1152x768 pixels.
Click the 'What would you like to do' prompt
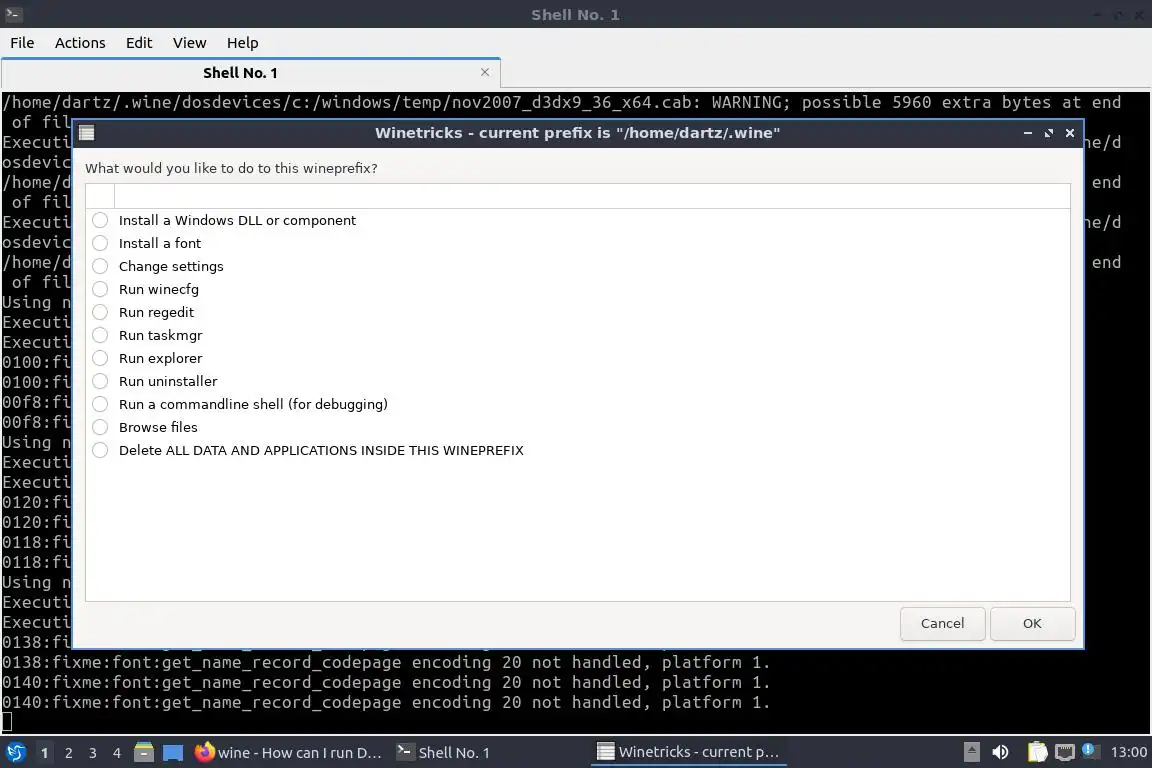[231, 168]
